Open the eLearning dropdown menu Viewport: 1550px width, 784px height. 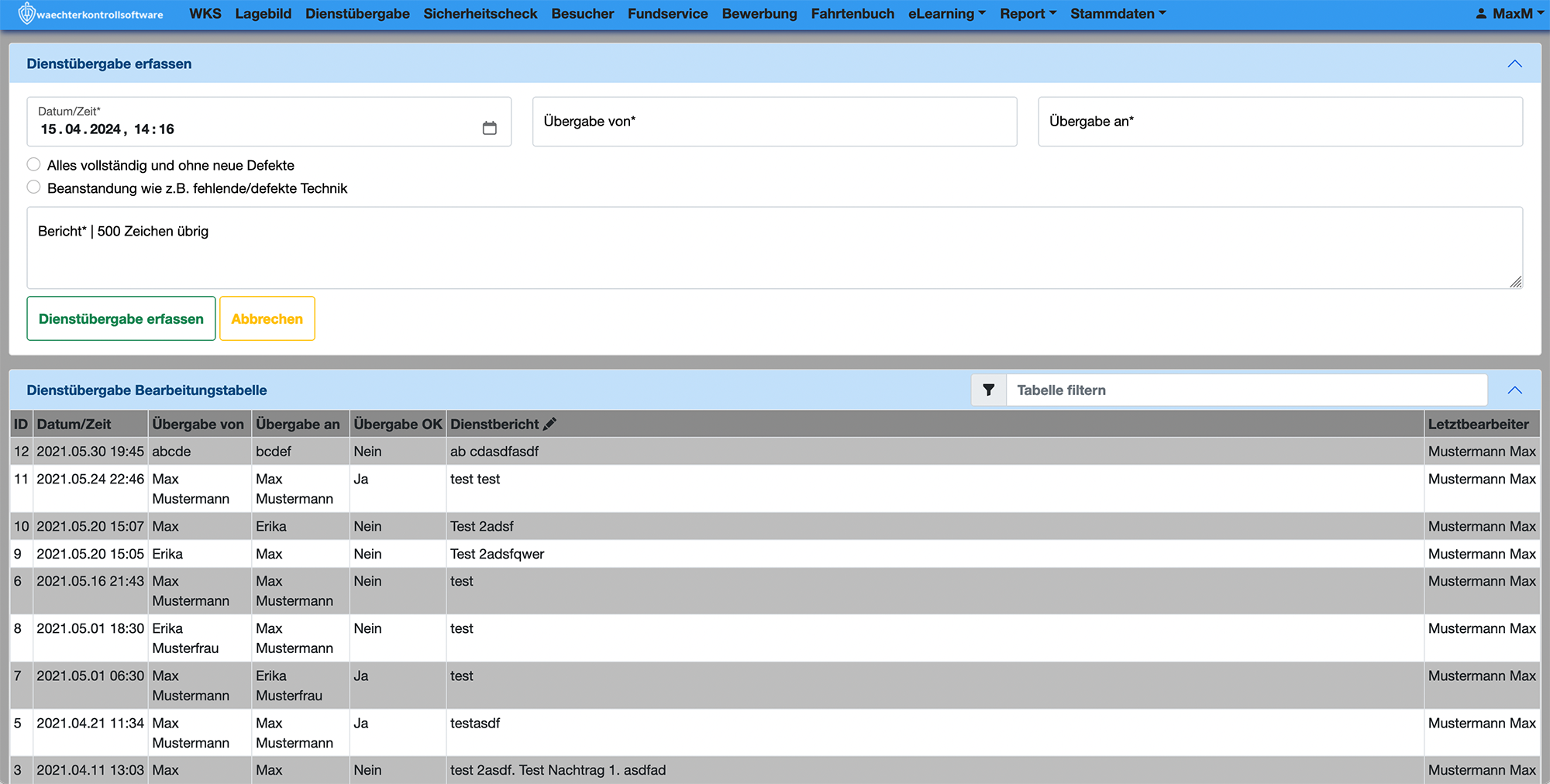(x=946, y=13)
